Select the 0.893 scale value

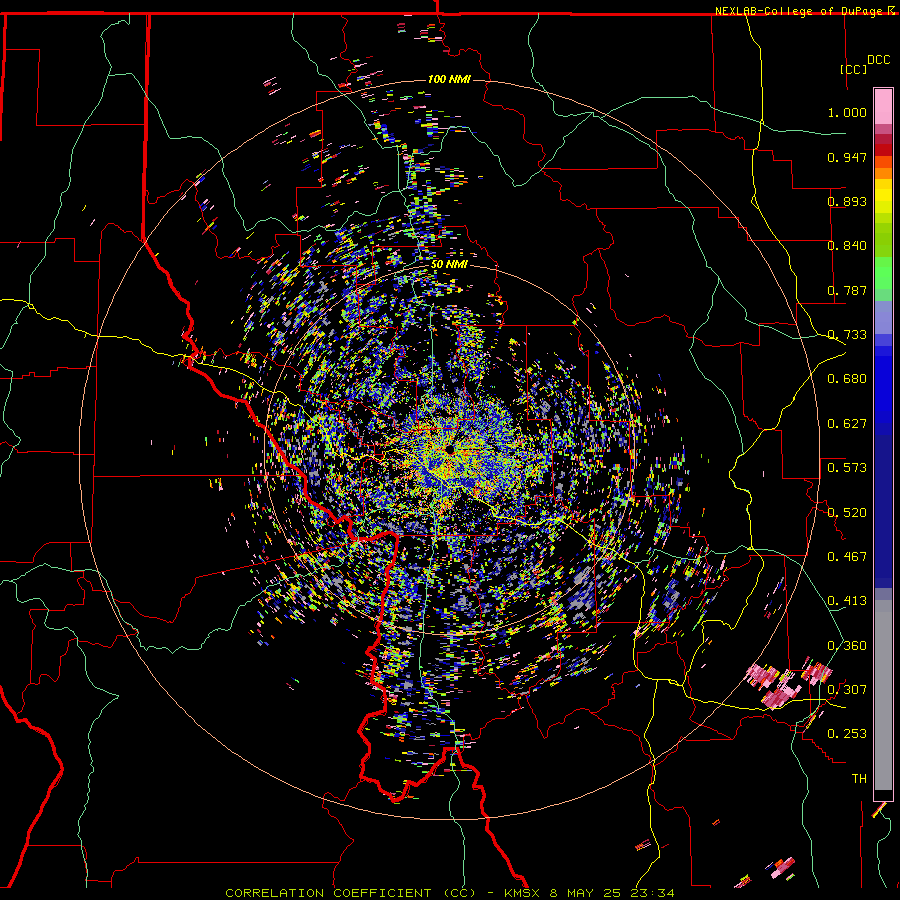click(x=847, y=201)
